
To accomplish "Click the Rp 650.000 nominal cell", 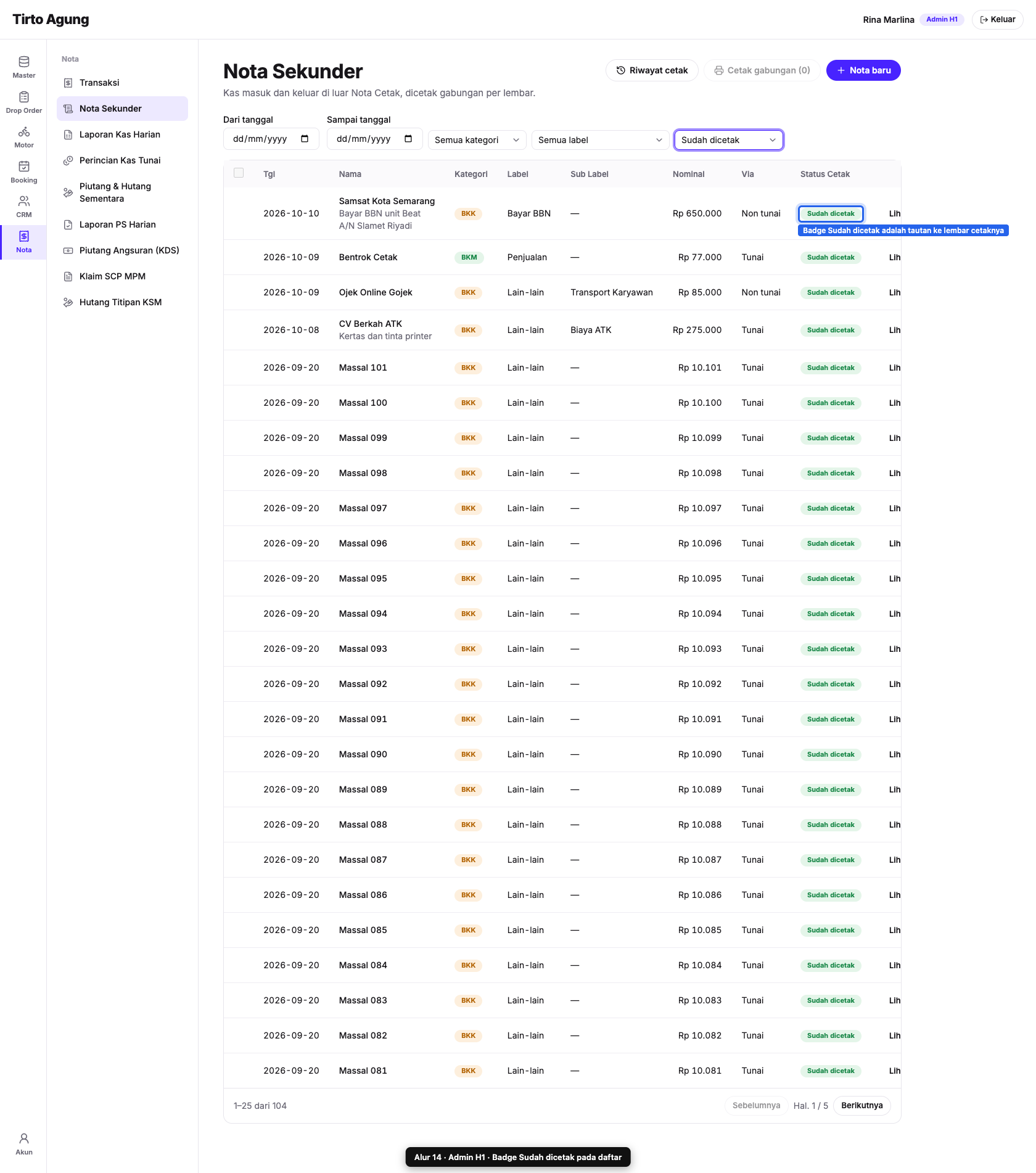I will click(x=697, y=213).
